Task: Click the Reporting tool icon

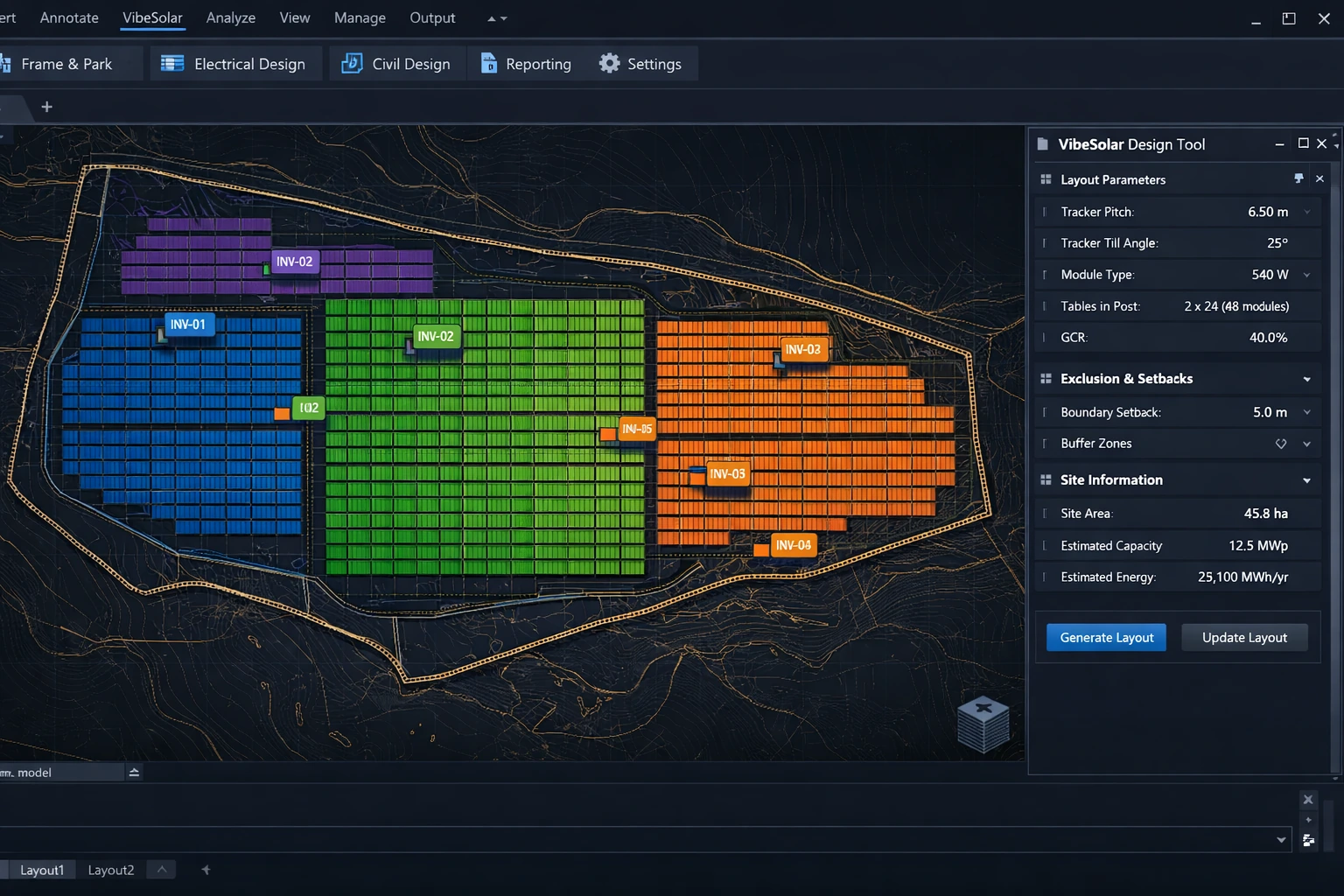Action: point(487,63)
